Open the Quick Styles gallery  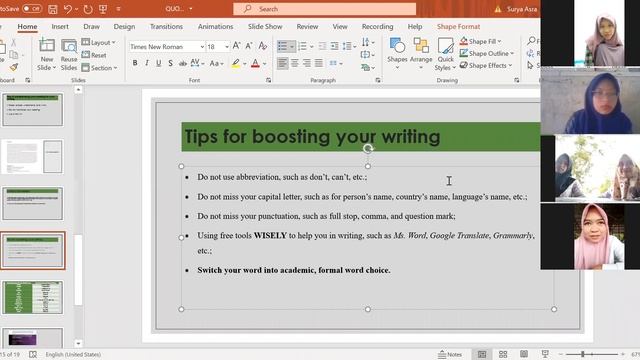click(445, 54)
